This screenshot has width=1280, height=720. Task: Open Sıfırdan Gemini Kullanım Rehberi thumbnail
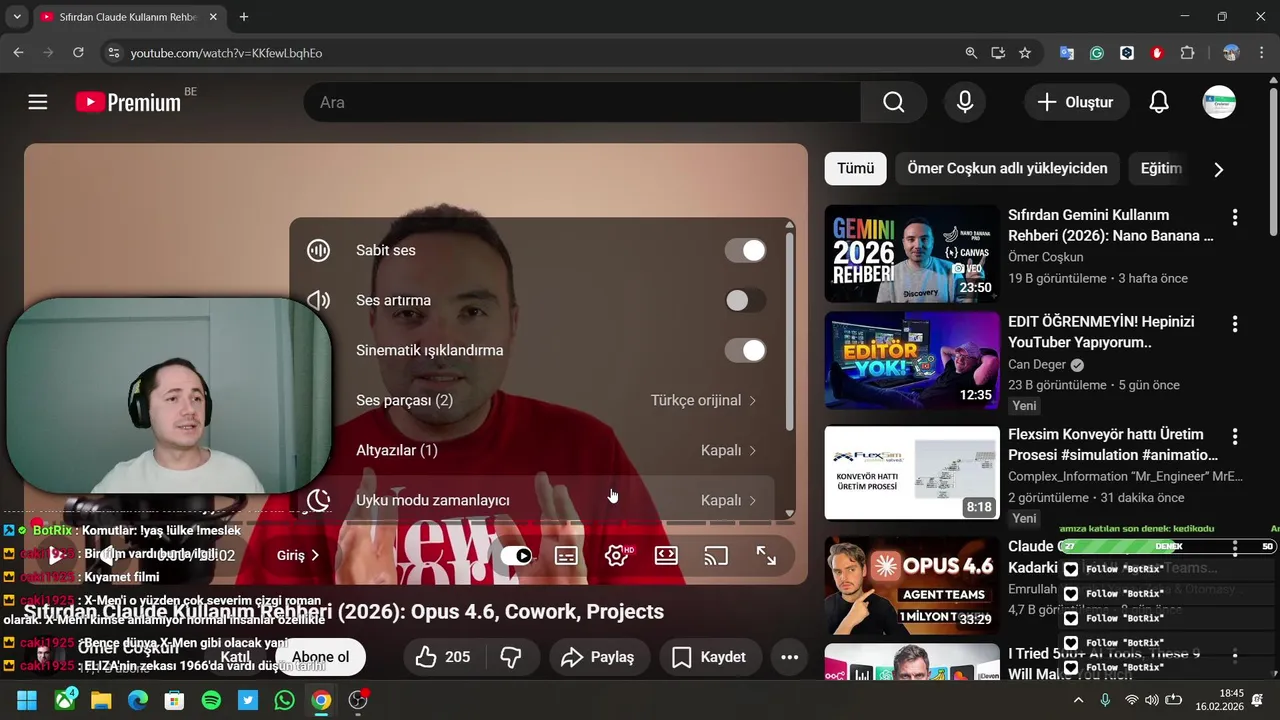(x=912, y=254)
